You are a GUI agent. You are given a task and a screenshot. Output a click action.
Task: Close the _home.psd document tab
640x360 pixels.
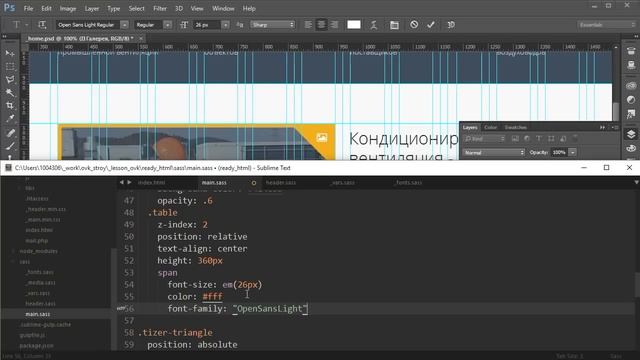click(x=141, y=38)
